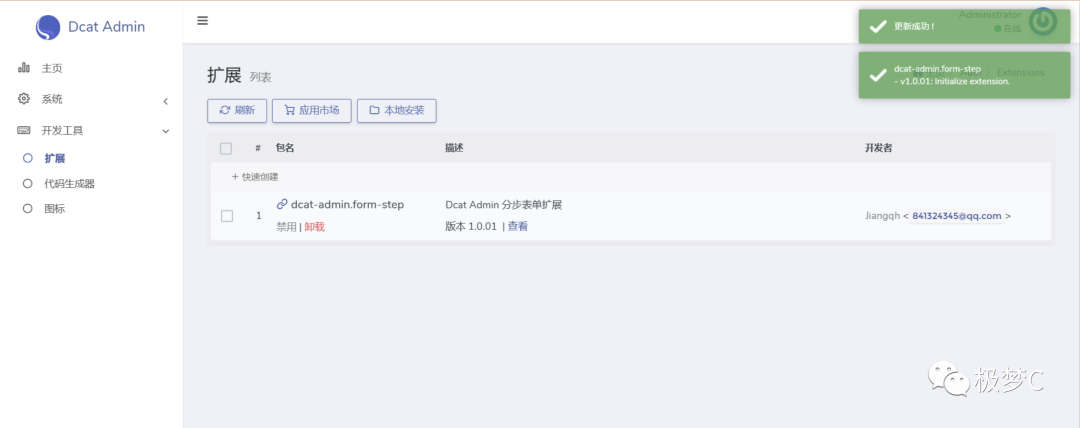Click the 版本 1.0.01 text
This screenshot has height=428, width=1080.
coord(471,226)
